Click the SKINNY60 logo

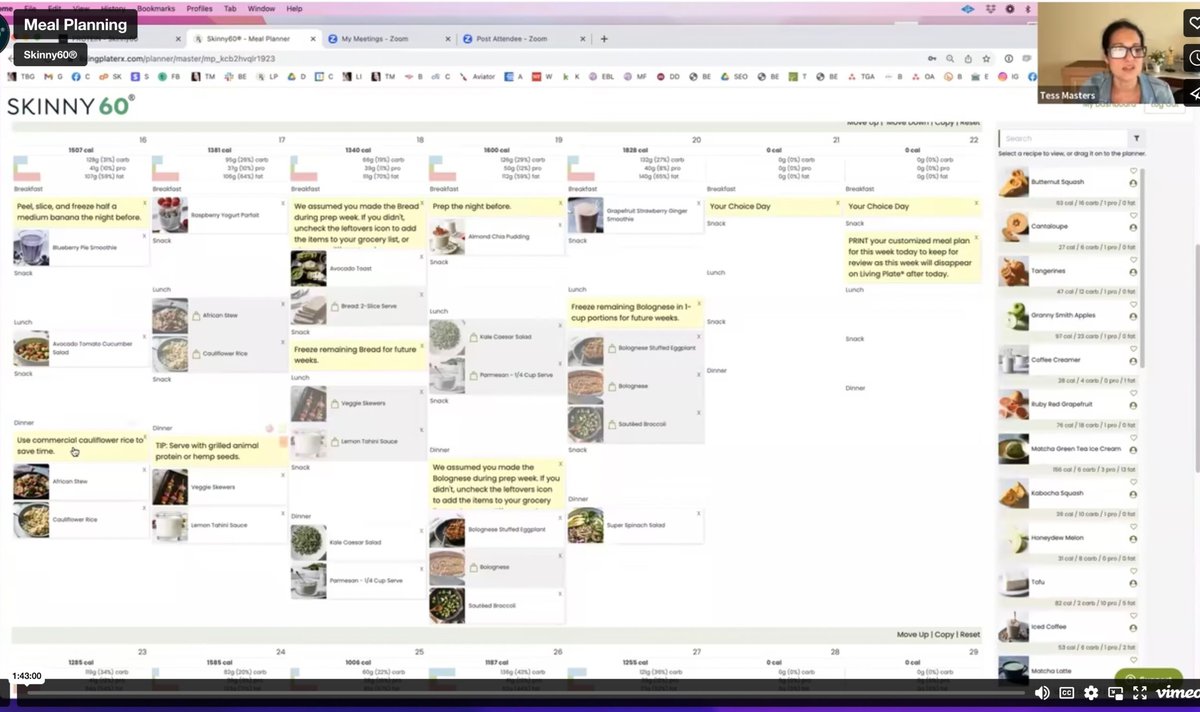tap(71, 105)
